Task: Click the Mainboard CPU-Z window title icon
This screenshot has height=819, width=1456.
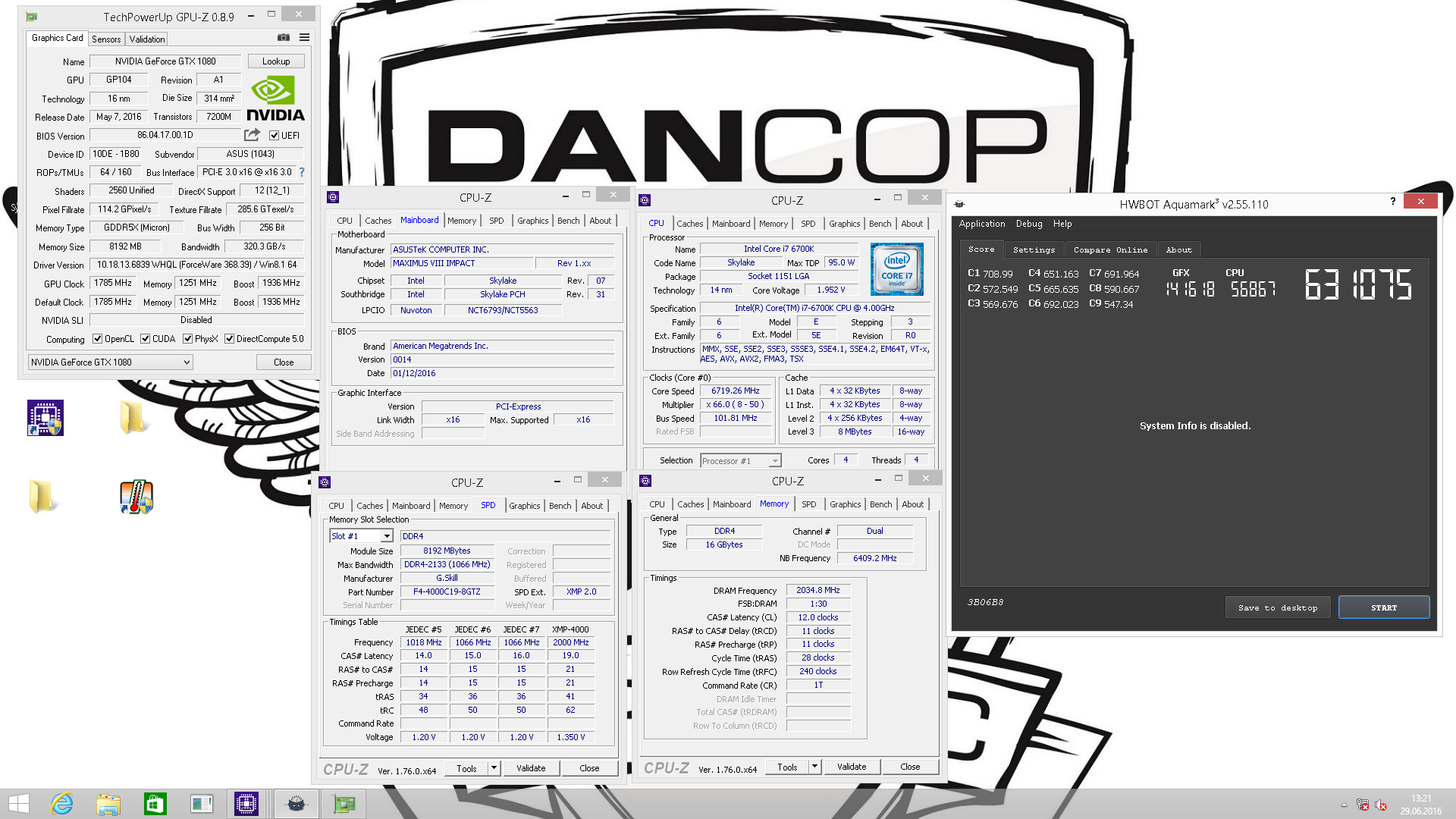Action: pos(333,197)
